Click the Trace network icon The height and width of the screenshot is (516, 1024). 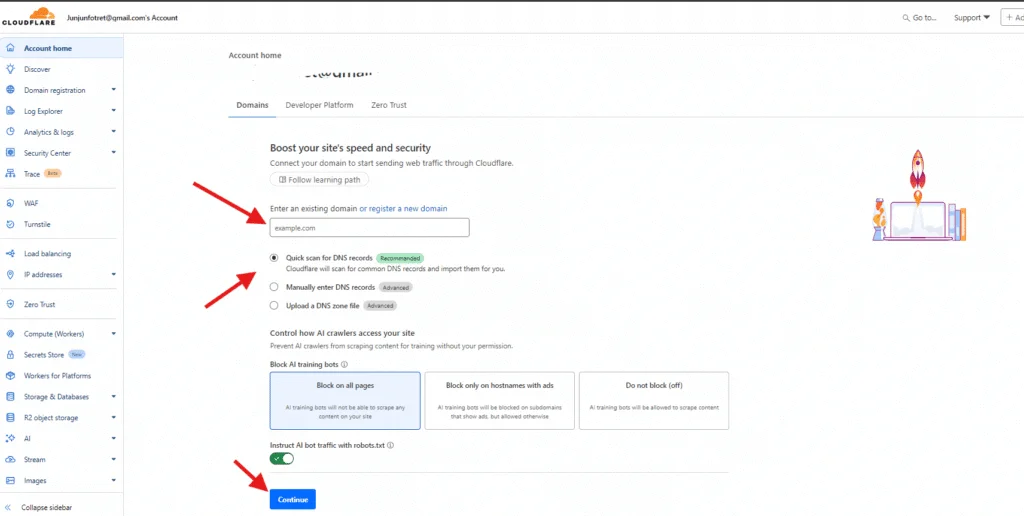pyautogui.click(x=10, y=174)
